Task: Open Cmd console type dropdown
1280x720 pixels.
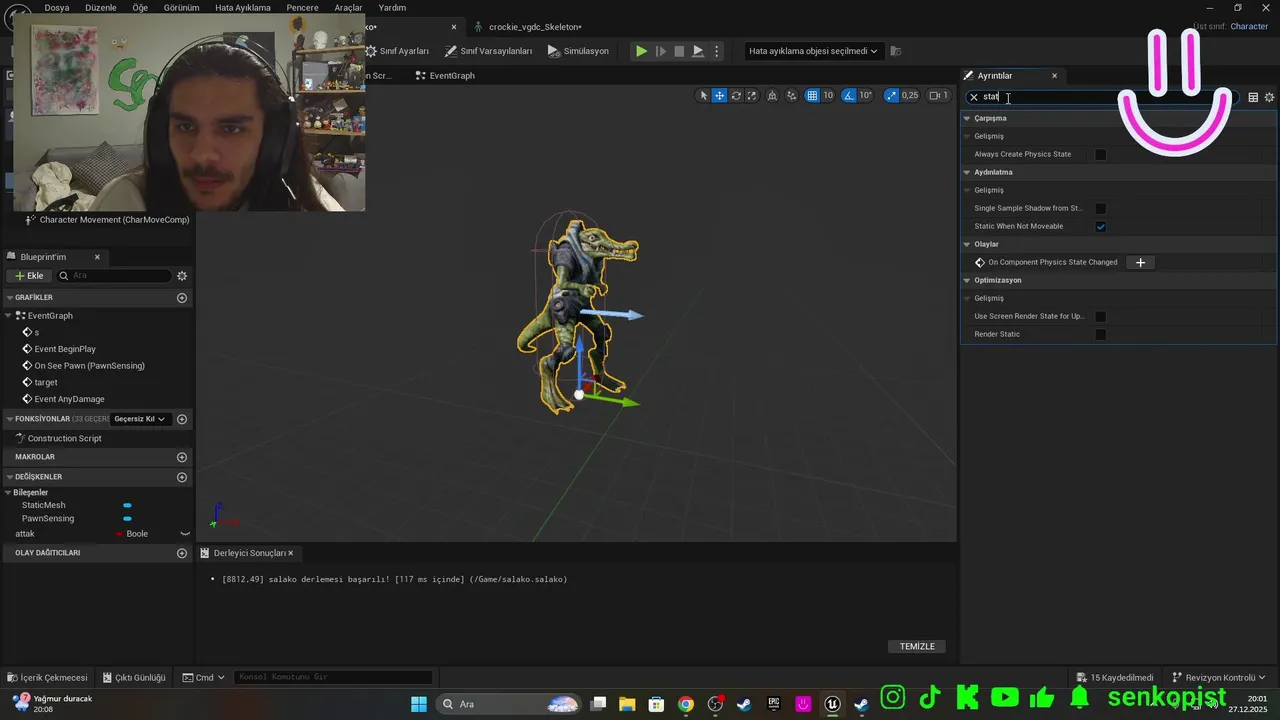Action: click(x=204, y=677)
